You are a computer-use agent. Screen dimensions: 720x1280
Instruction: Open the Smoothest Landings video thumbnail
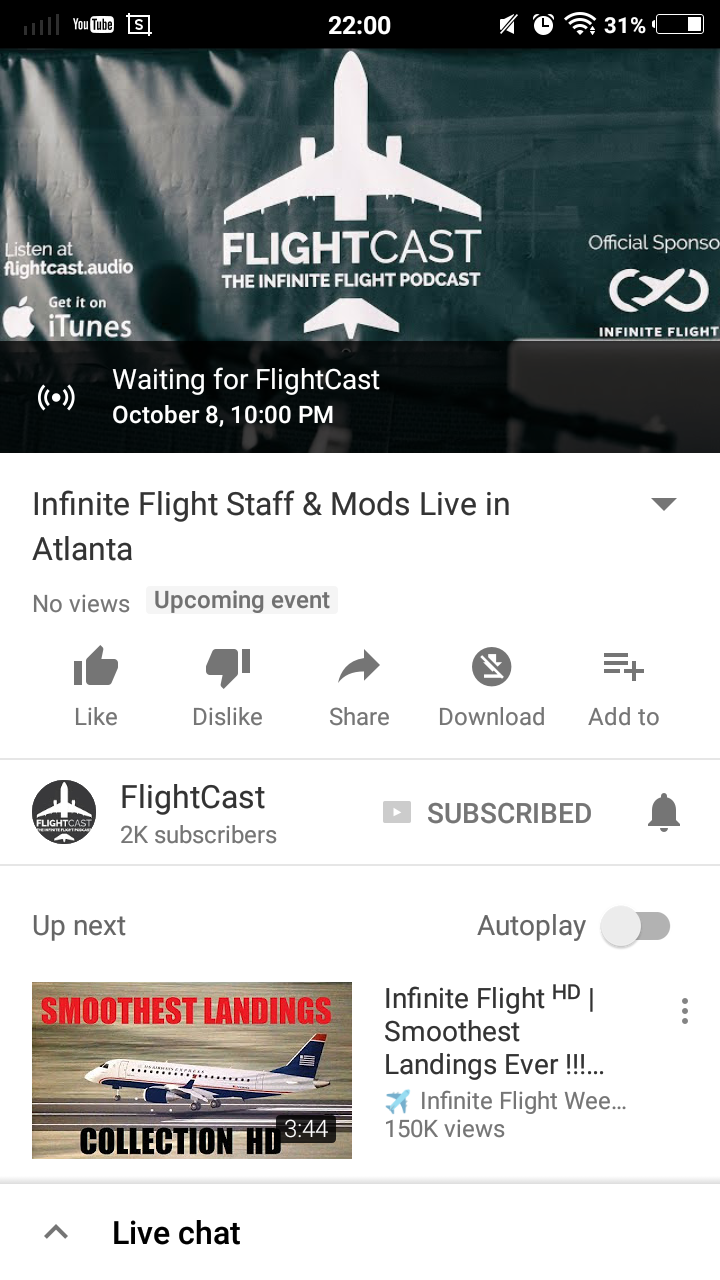(x=192, y=1070)
